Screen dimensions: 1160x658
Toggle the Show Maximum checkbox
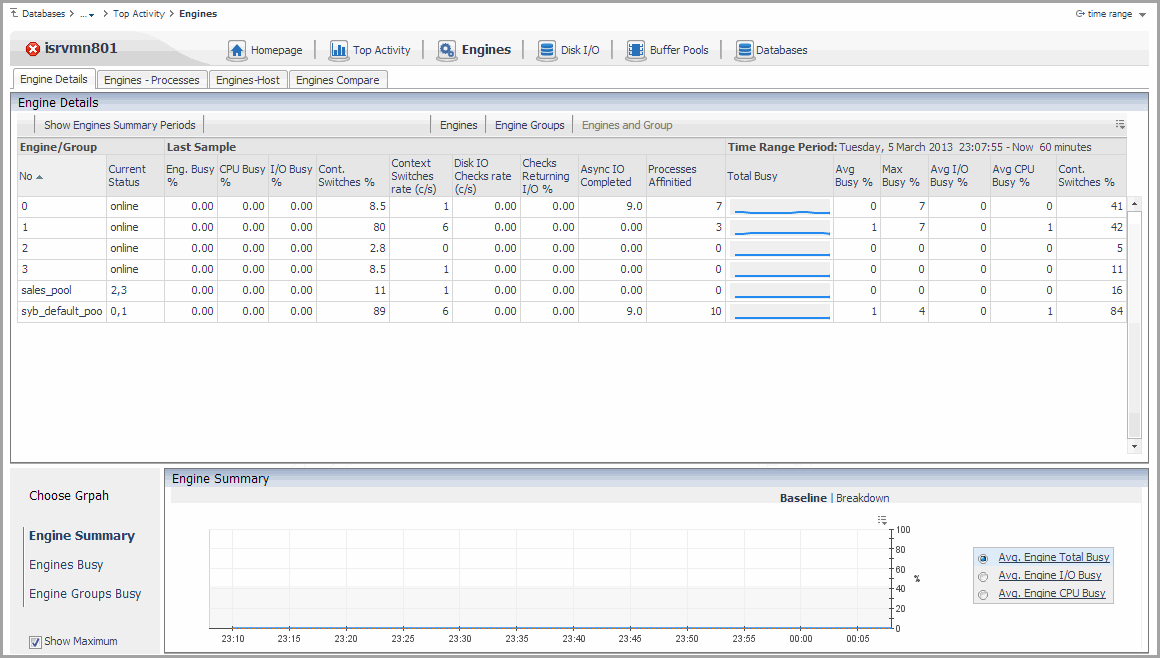pyautogui.click(x=35, y=642)
